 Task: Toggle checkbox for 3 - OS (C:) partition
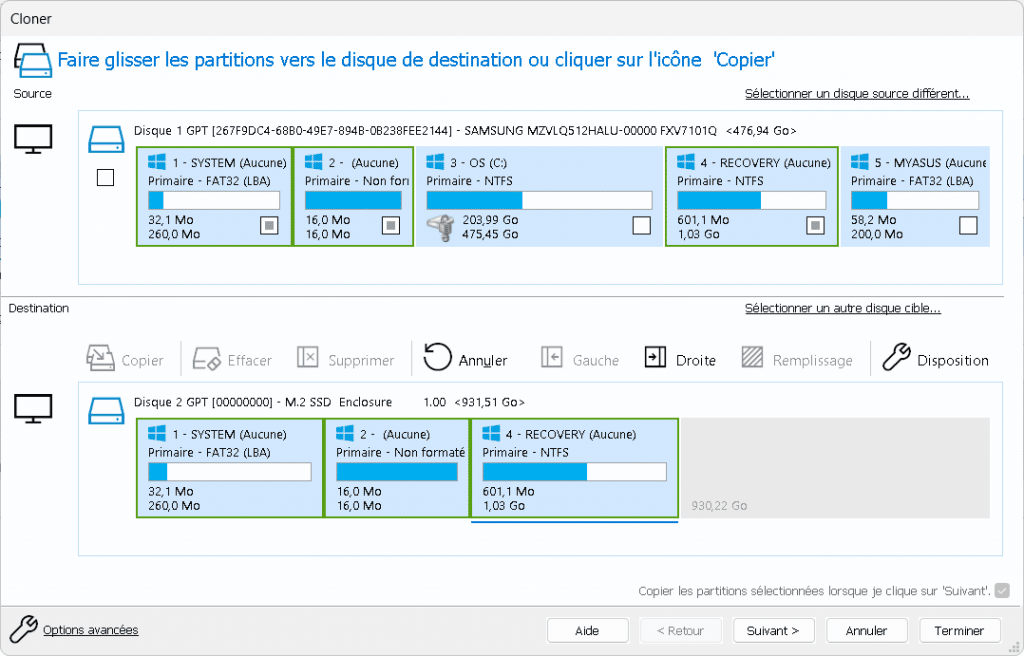(641, 226)
